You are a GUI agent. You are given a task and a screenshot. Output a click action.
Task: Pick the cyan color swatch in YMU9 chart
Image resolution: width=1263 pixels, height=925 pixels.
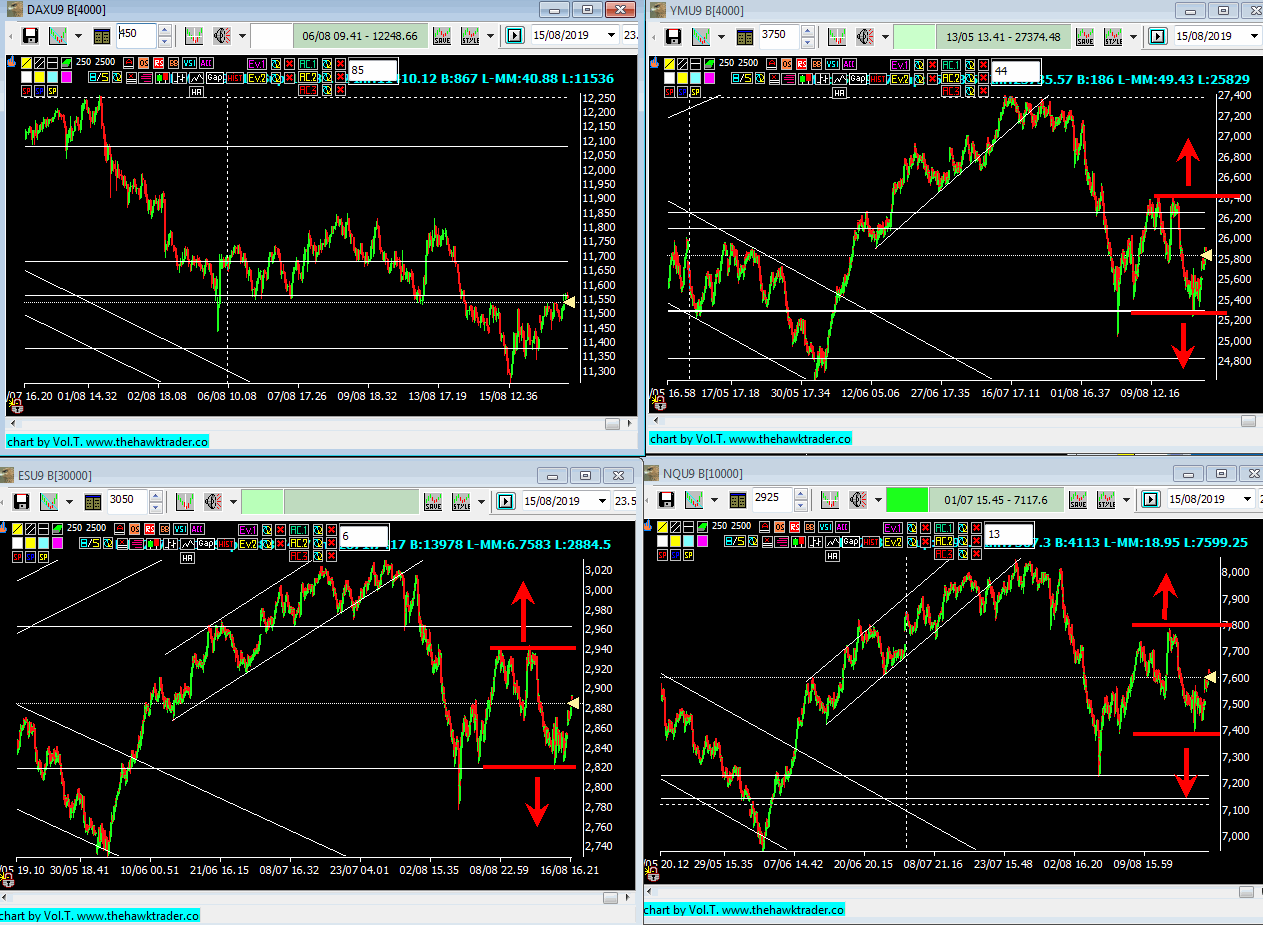[697, 77]
